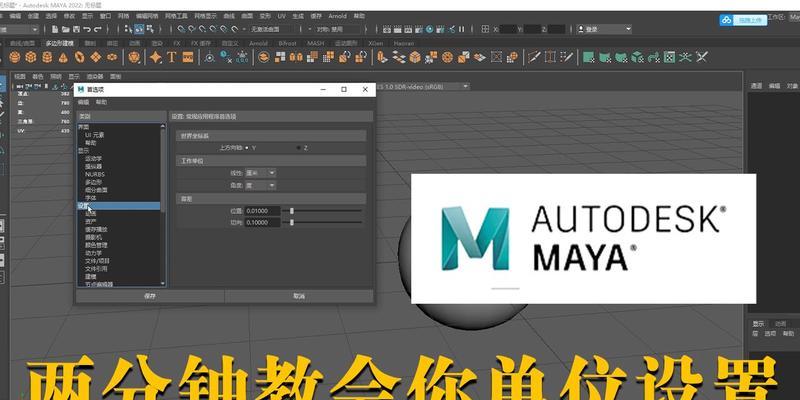The width and height of the screenshot is (800, 400).
Task: Toggle select by component type mode
Action: point(149,30)
